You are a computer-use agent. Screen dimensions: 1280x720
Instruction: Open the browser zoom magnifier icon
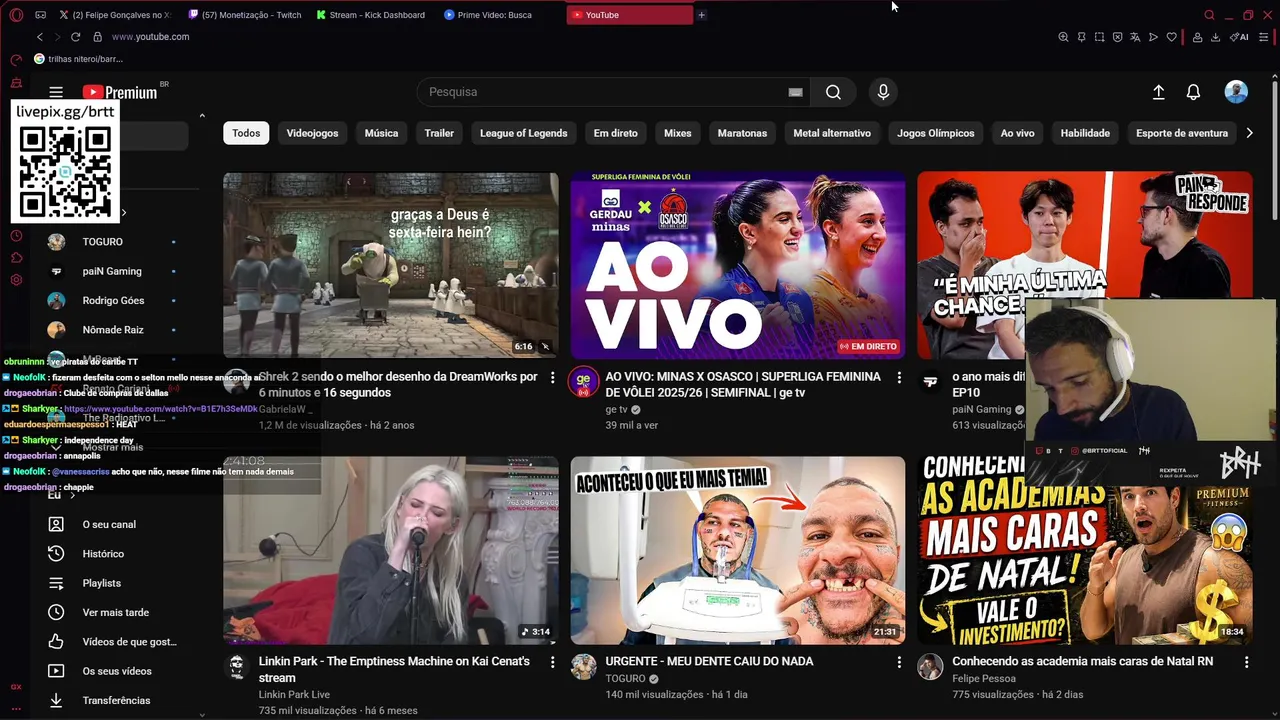tap(1063, 37)
